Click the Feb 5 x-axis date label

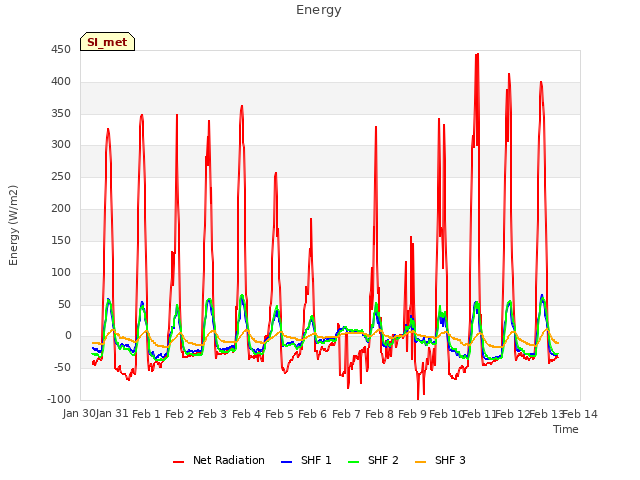pos(279,414)
